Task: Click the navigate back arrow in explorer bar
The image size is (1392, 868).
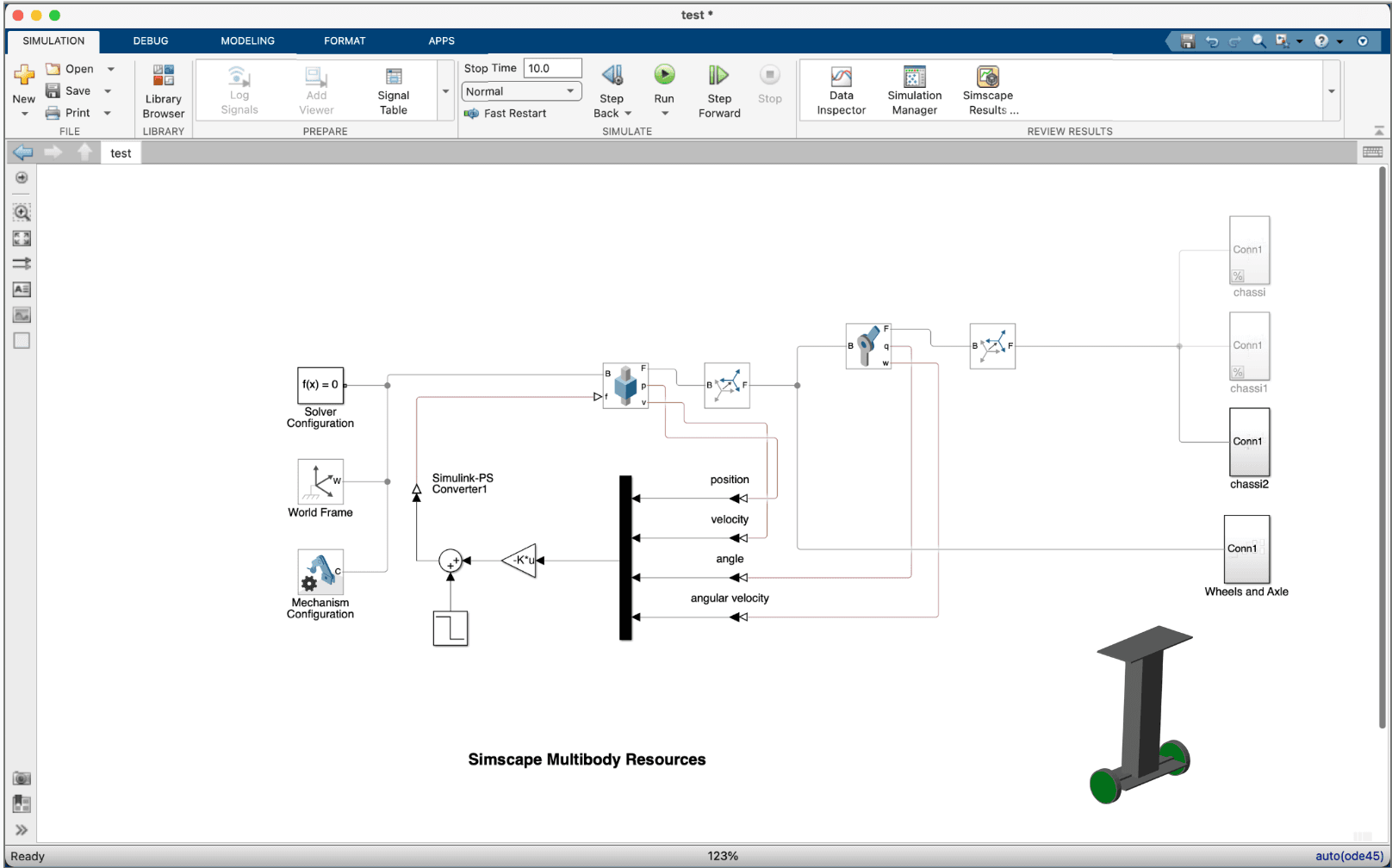Action: click(x=22, y=152)
